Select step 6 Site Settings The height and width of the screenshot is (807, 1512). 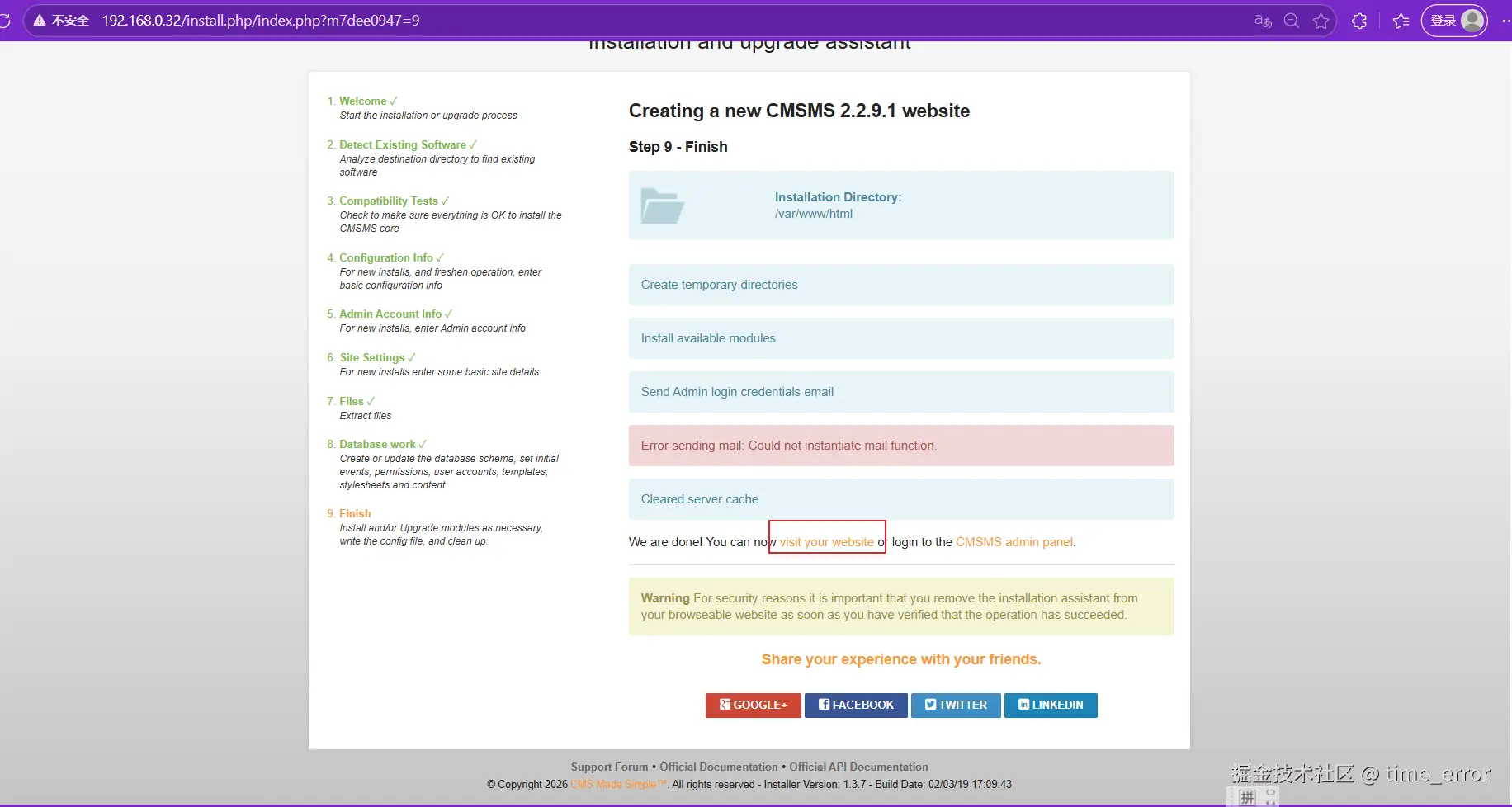click(x=372, y=358)
